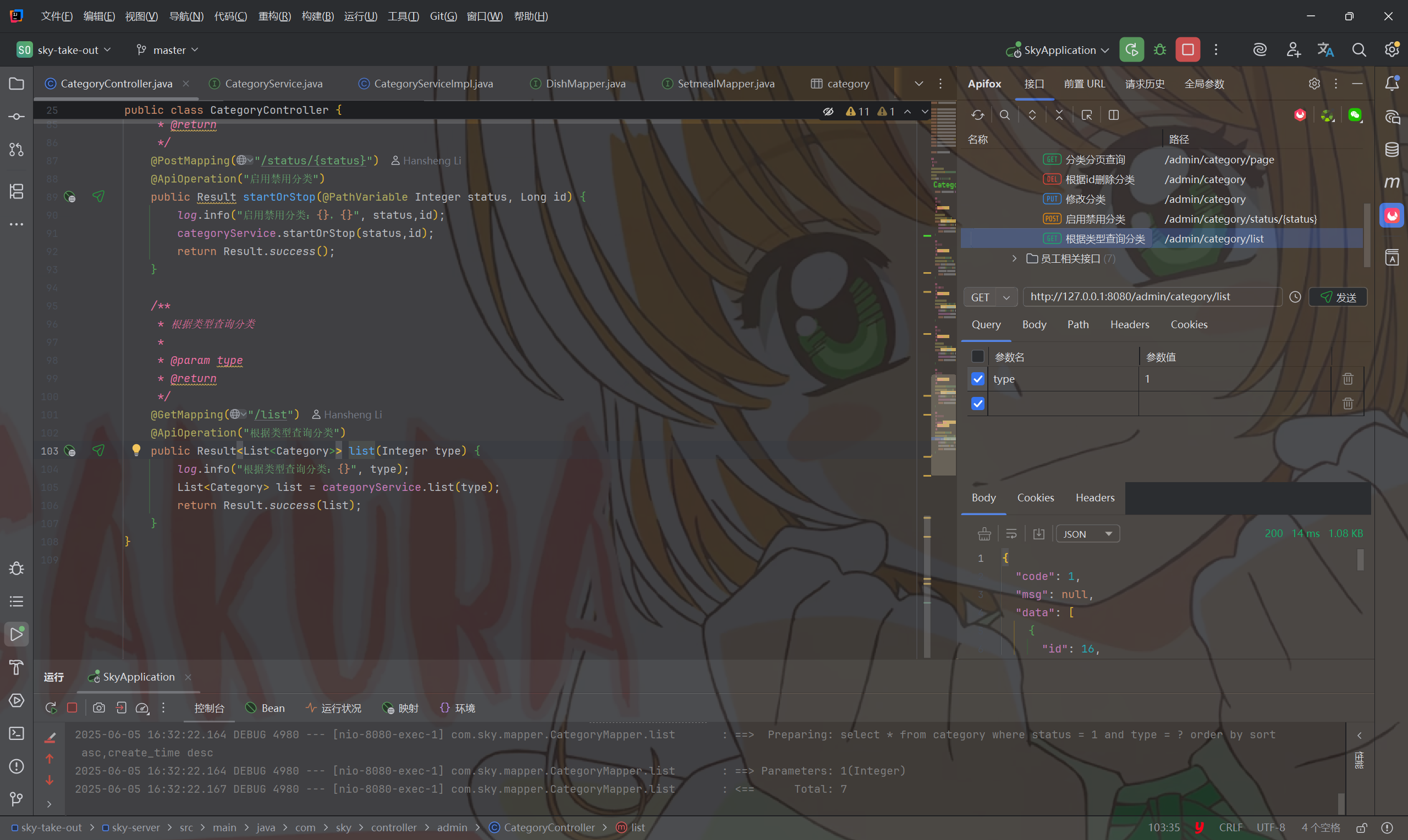Stop the running SkyApplication
This screenshot has height=840, width=1408.
1187,50
